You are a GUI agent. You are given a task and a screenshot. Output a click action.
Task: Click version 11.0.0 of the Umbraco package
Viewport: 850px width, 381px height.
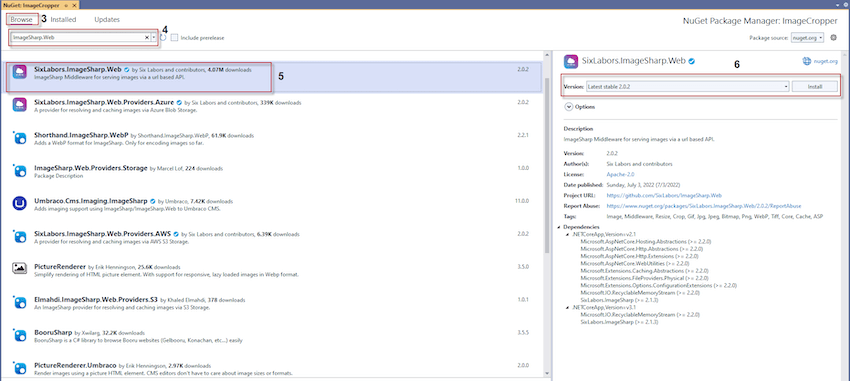(x=521, y=201)
